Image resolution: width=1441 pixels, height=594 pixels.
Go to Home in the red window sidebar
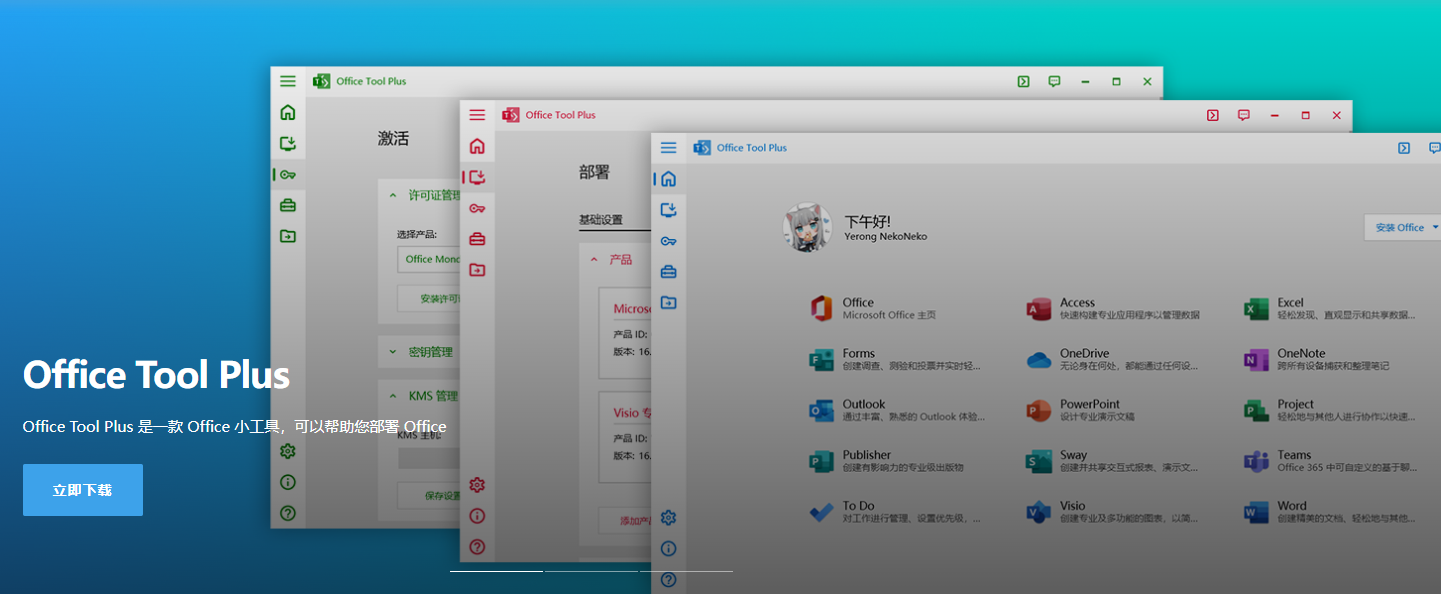[x=477, y=146]
